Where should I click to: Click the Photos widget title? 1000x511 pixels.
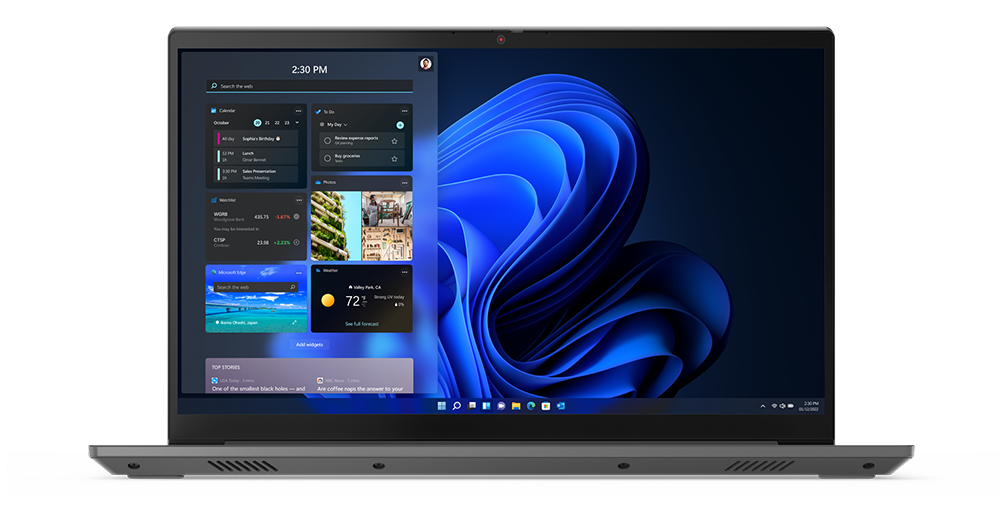[329, 182]
